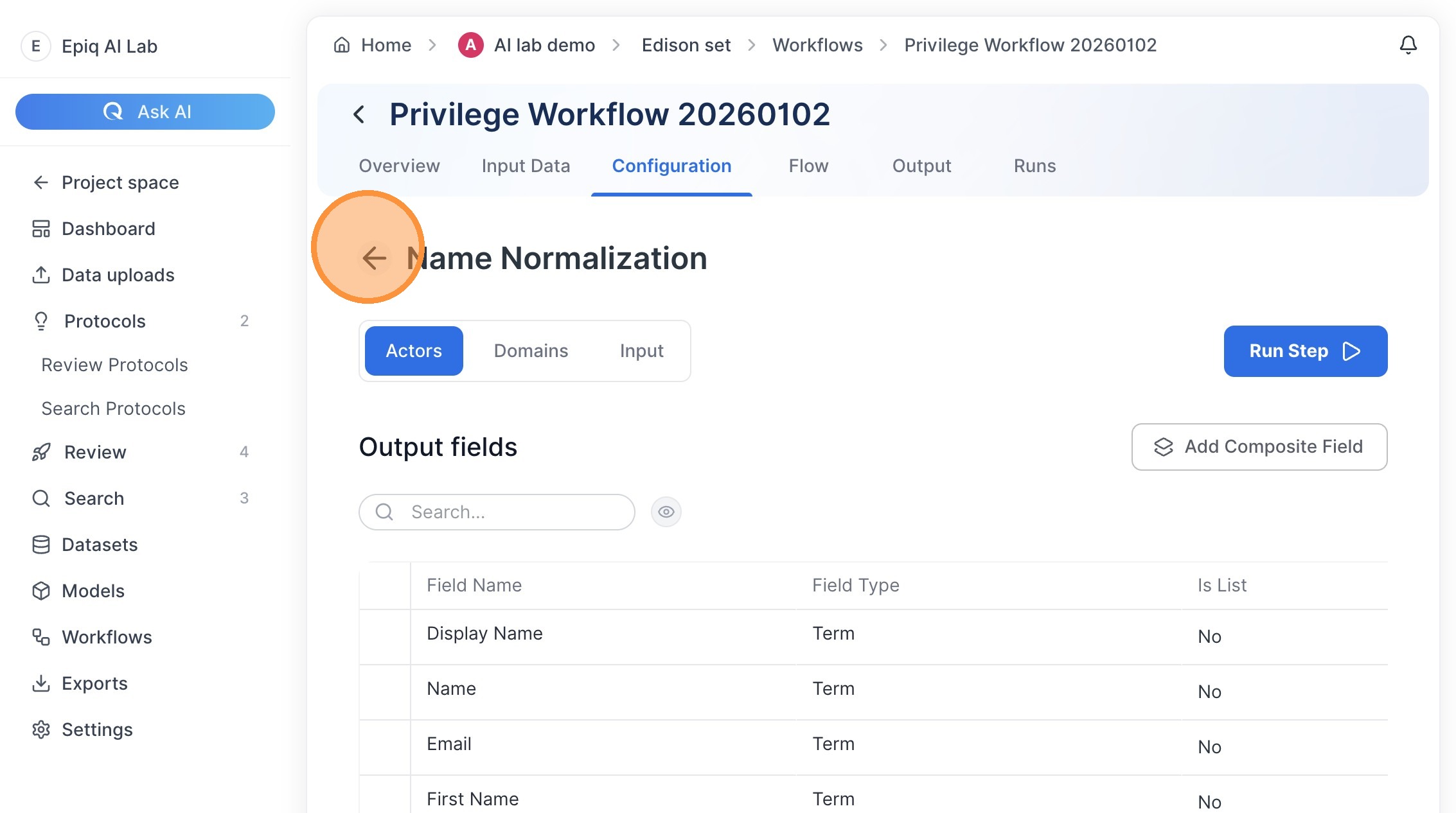Toggle the eye visibility button near search
Screen dimensions: 1456x813
coord(666,512)
